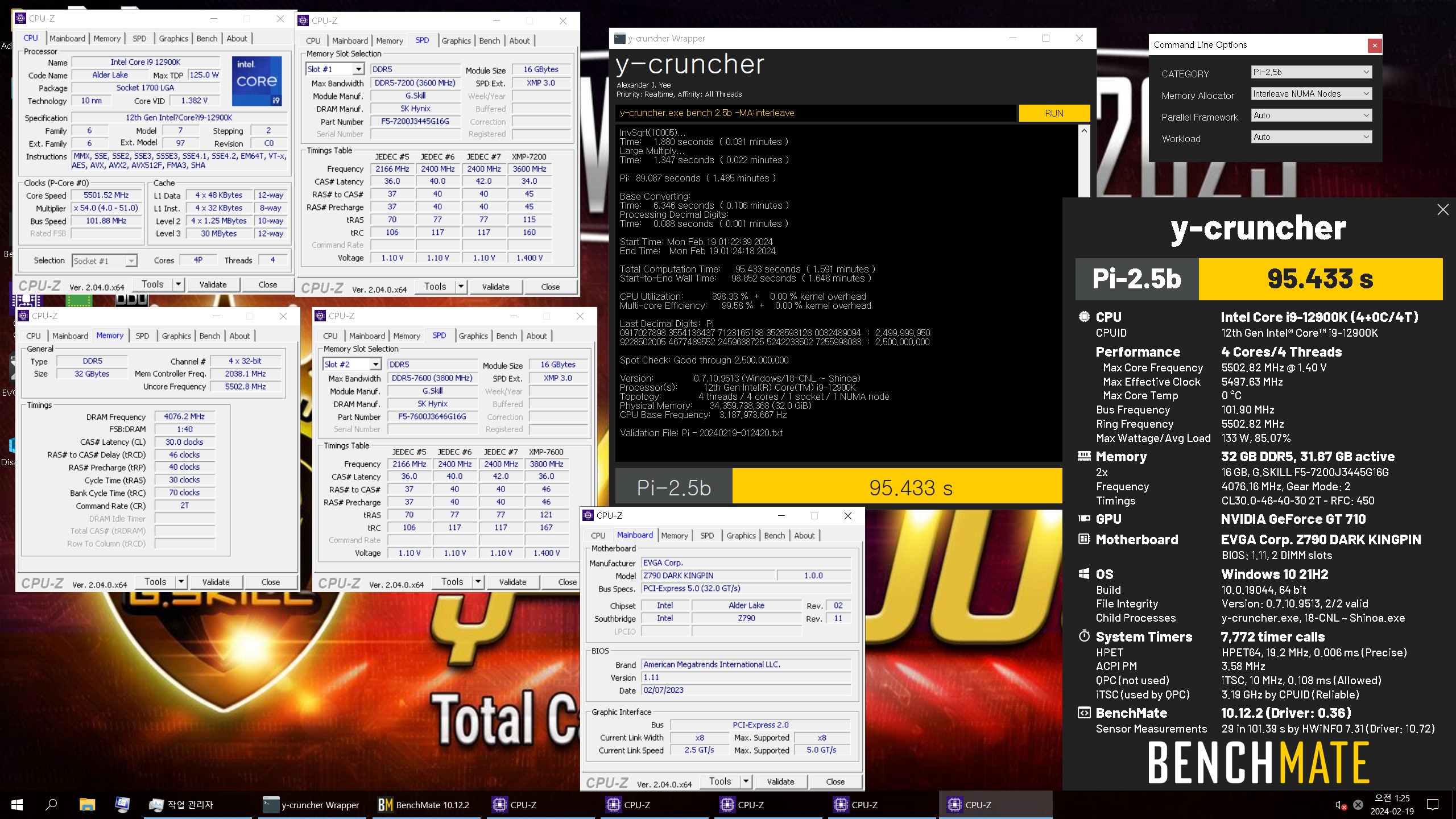Viewport: 1456px width, 819px height.
Task: Click the DRAM Frequency value 4076.2 MHz
Action: coord(184,416)
